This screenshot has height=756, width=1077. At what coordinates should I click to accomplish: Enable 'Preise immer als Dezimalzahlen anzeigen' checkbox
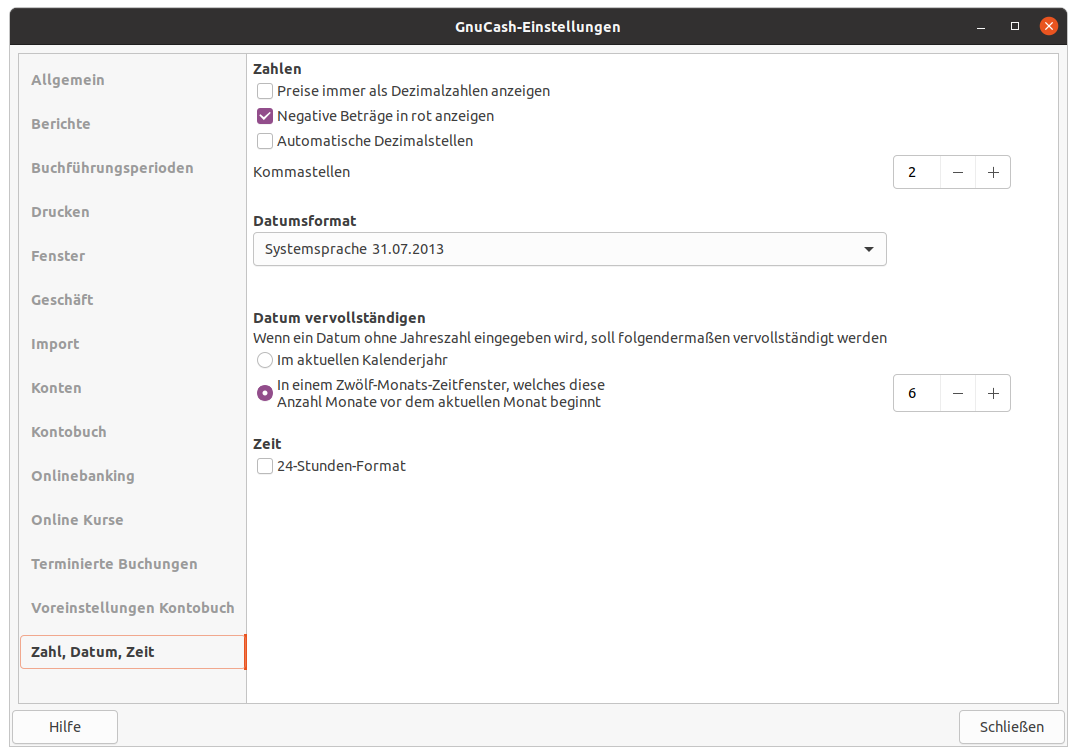tap(265, 91)
